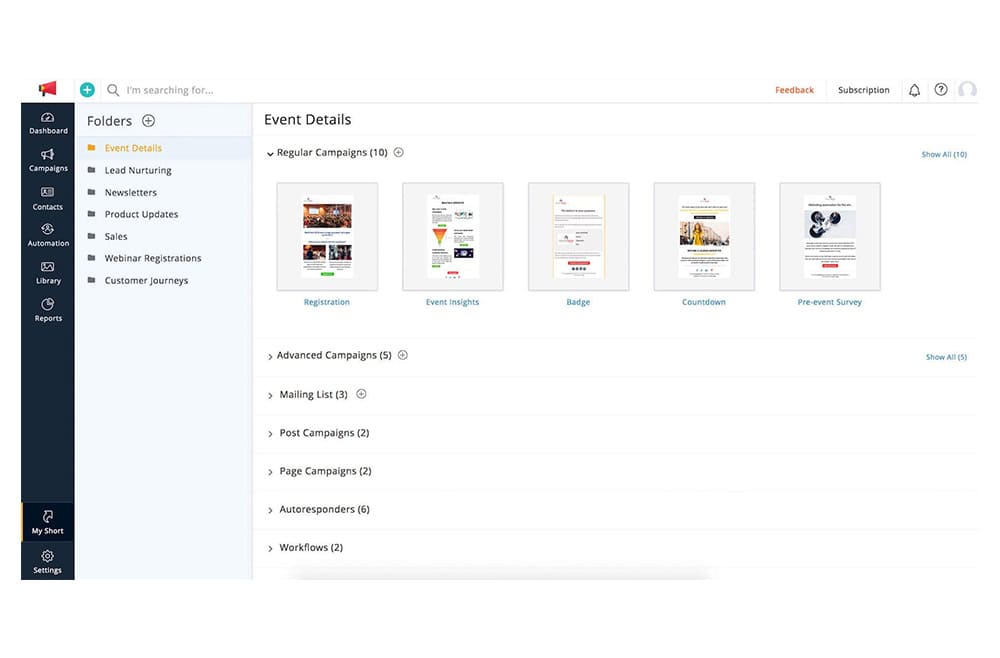The width and height of the screenshot is (1000, 658).
Task: Add a Regular Campaign with plus icon
Action: pos(399,152)
